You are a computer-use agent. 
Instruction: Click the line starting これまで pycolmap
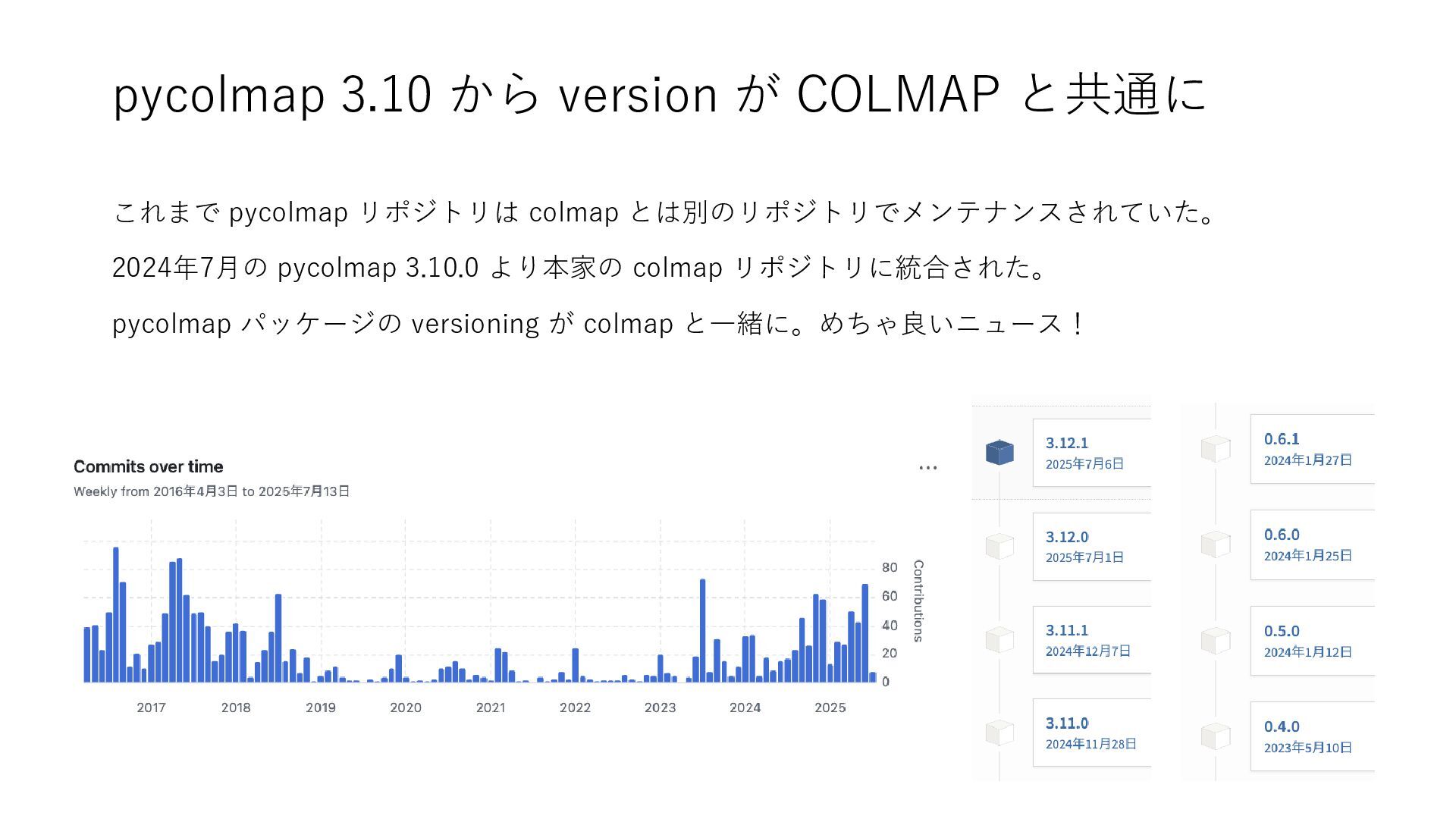pyautogui.click(x=665, y=212)
